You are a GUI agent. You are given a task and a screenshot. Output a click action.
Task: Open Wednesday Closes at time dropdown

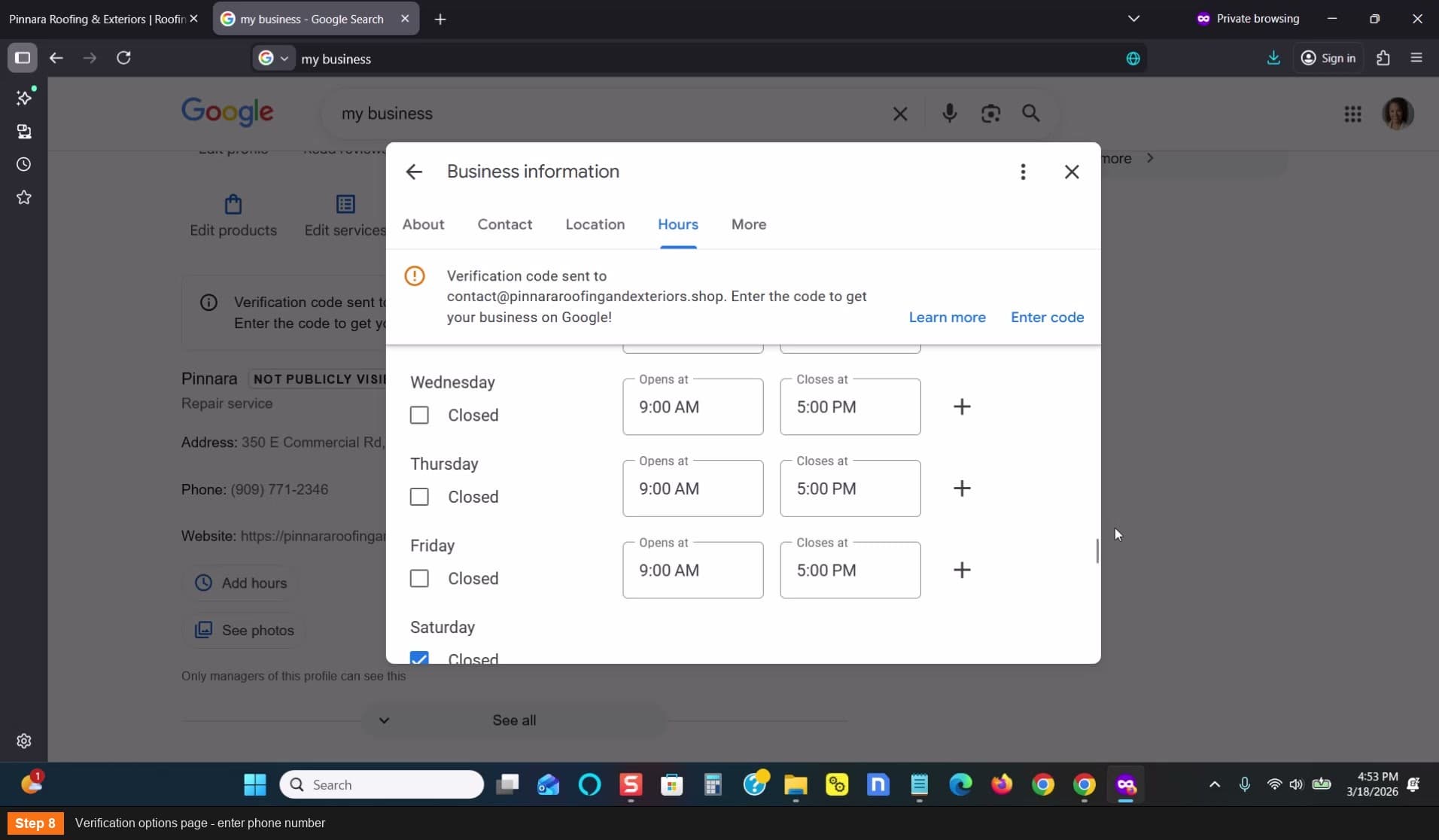click(x=850, y=406)
